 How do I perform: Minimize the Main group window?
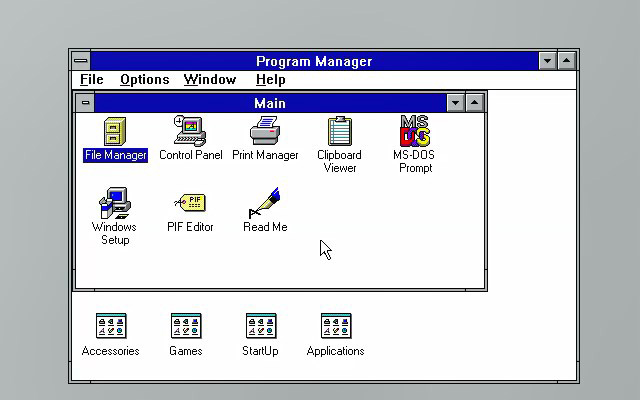click(456, 103)
